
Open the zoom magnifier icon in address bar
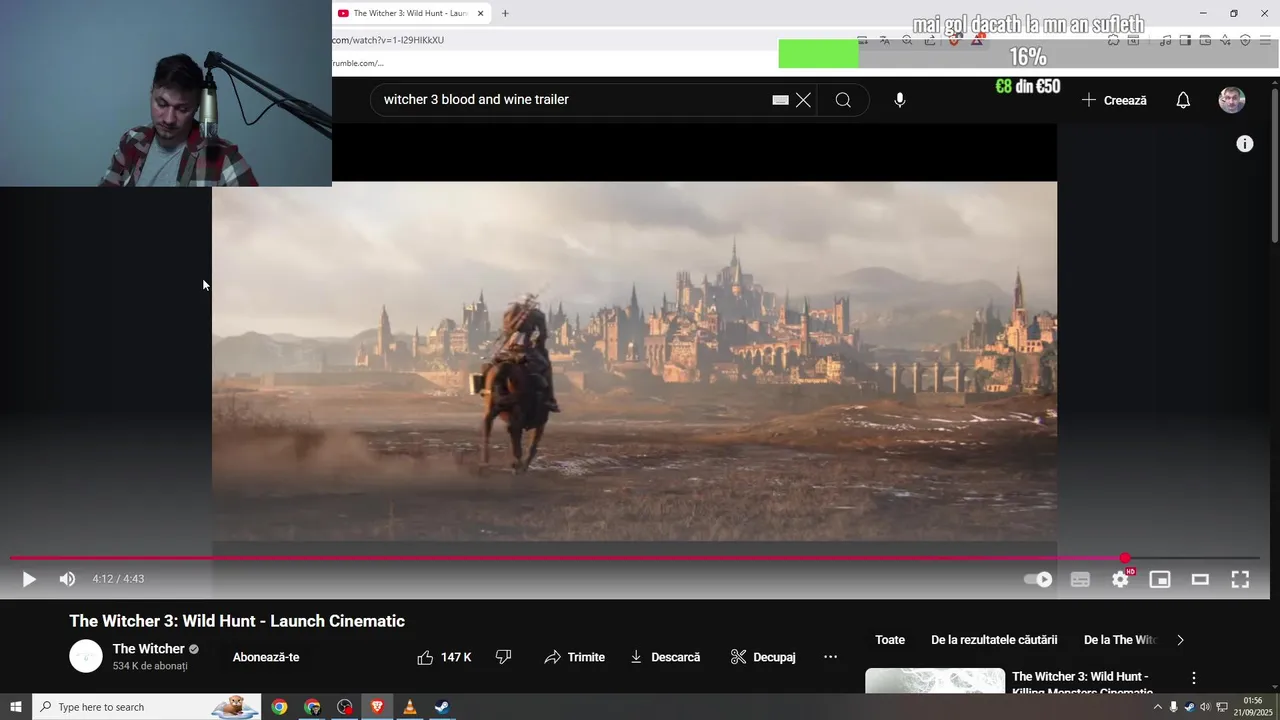coord(907,40)
